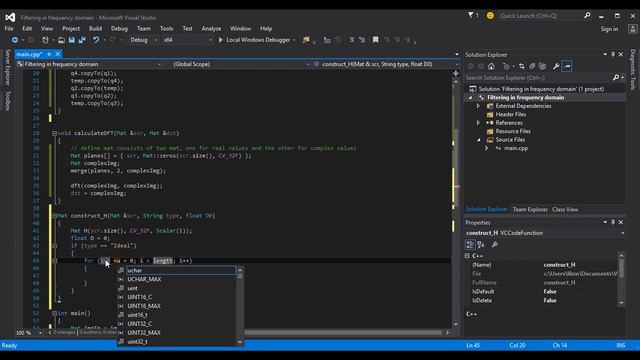The image size is (640, 360).
Task: Click the Solution Explorer search magnifier icon
Action: click(x=616, y=78)
